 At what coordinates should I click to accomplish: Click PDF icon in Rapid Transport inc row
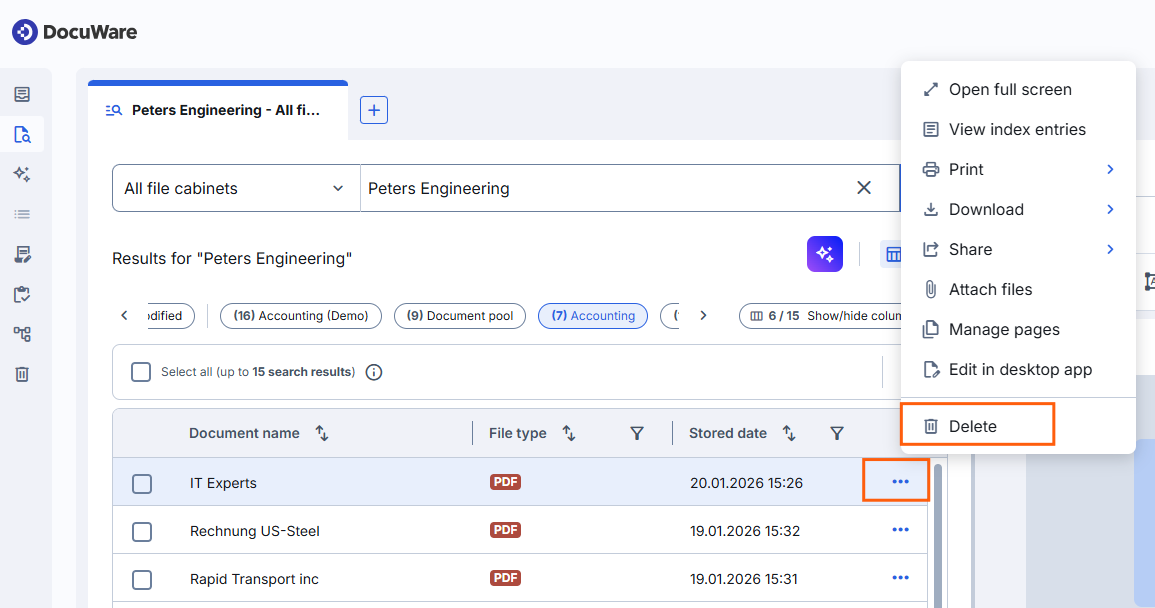505,578
